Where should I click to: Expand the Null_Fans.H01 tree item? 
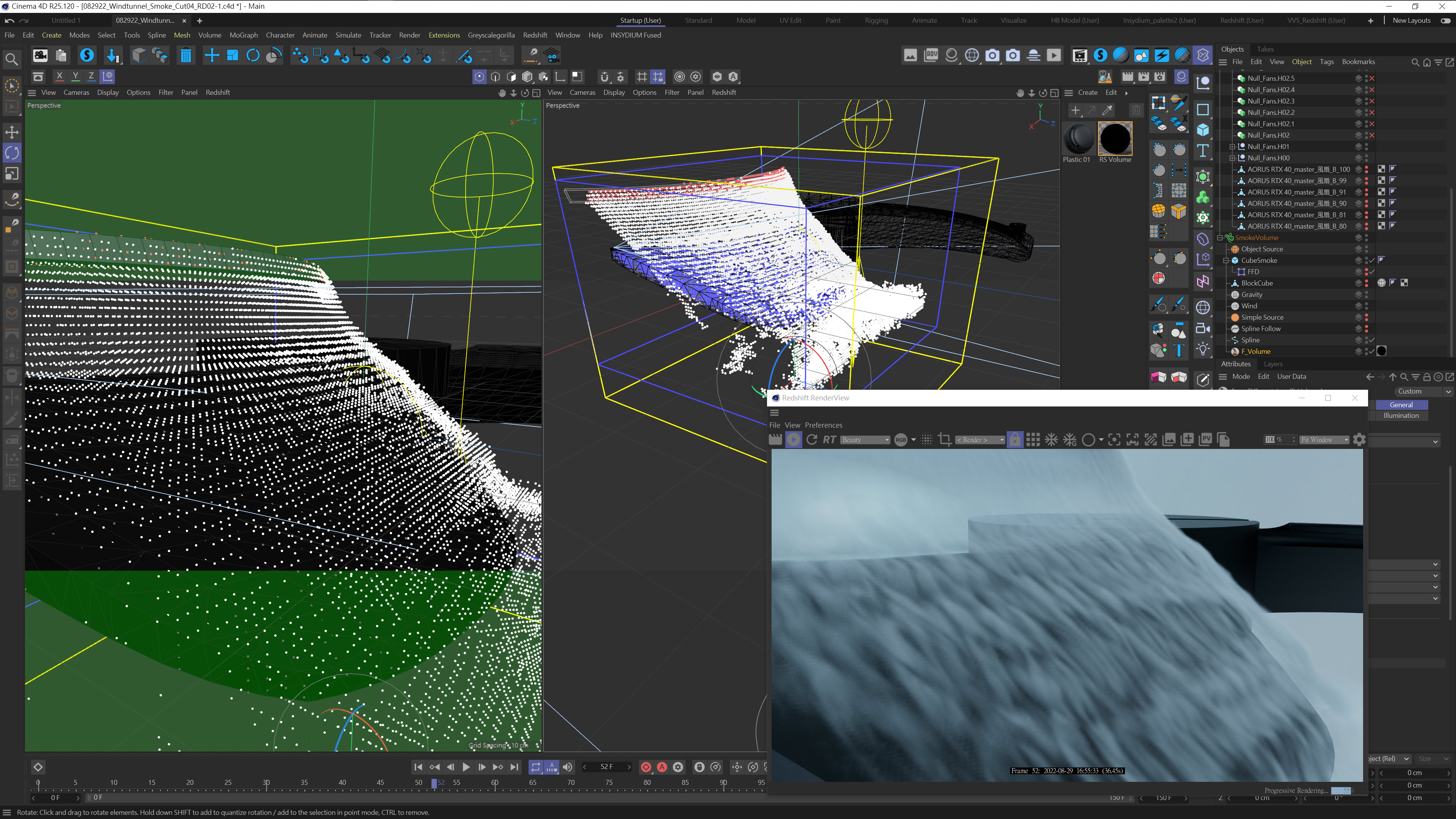1232,146
